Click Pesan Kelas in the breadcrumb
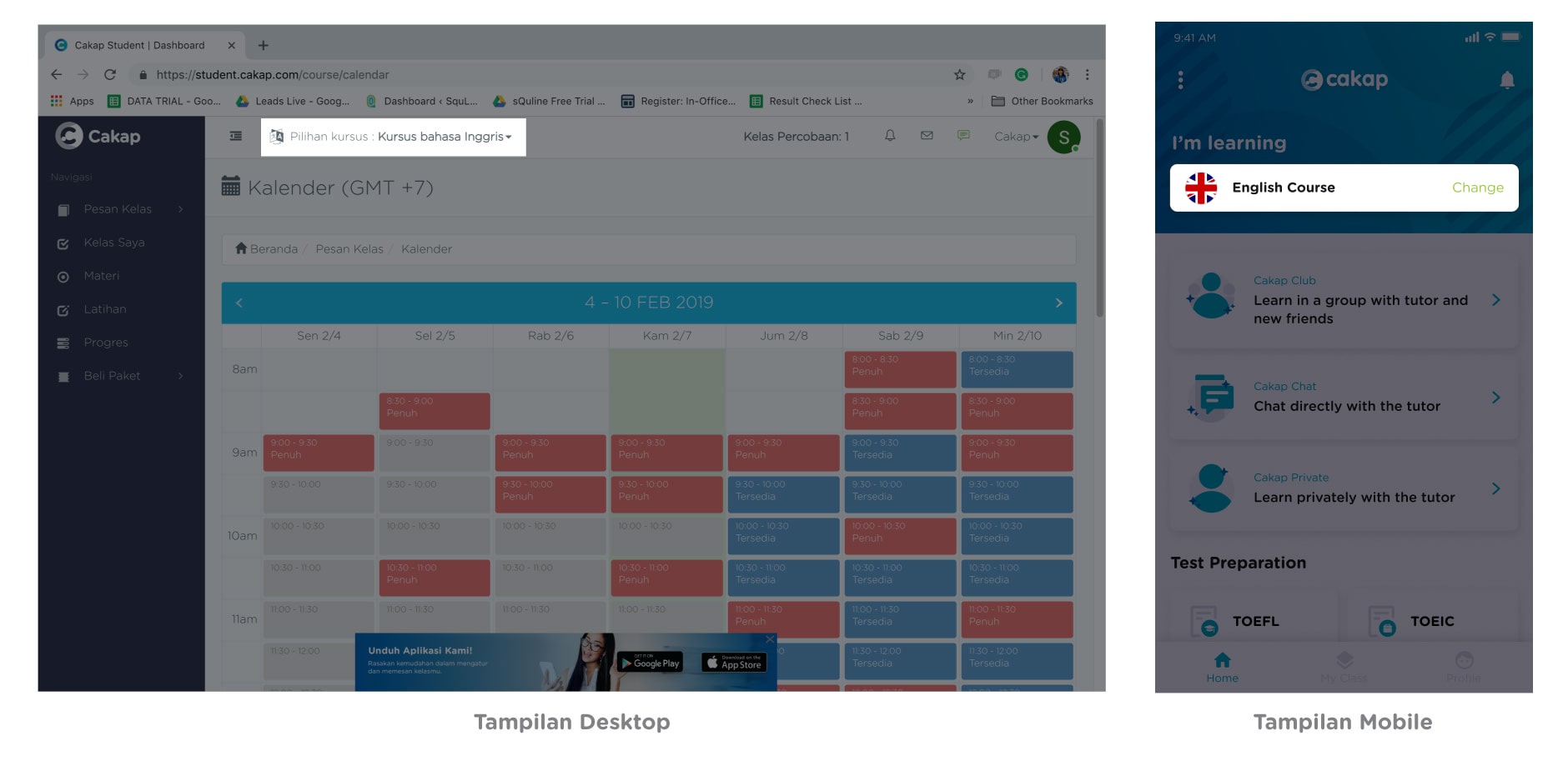 click(349, 249)
